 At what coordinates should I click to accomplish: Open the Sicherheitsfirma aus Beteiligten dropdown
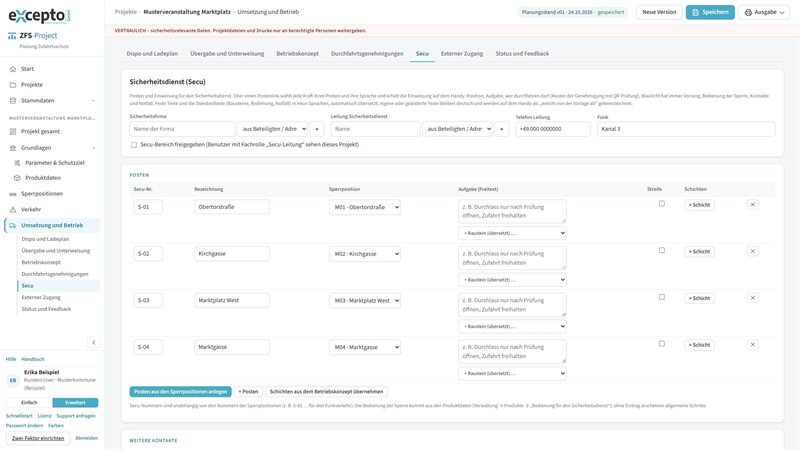click(272, 129)
